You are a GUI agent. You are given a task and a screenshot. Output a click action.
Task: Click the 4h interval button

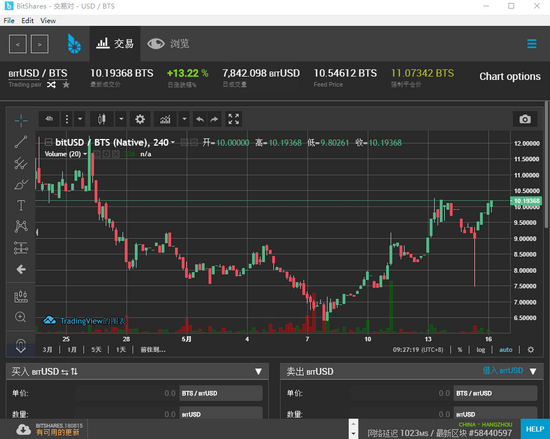49,119
